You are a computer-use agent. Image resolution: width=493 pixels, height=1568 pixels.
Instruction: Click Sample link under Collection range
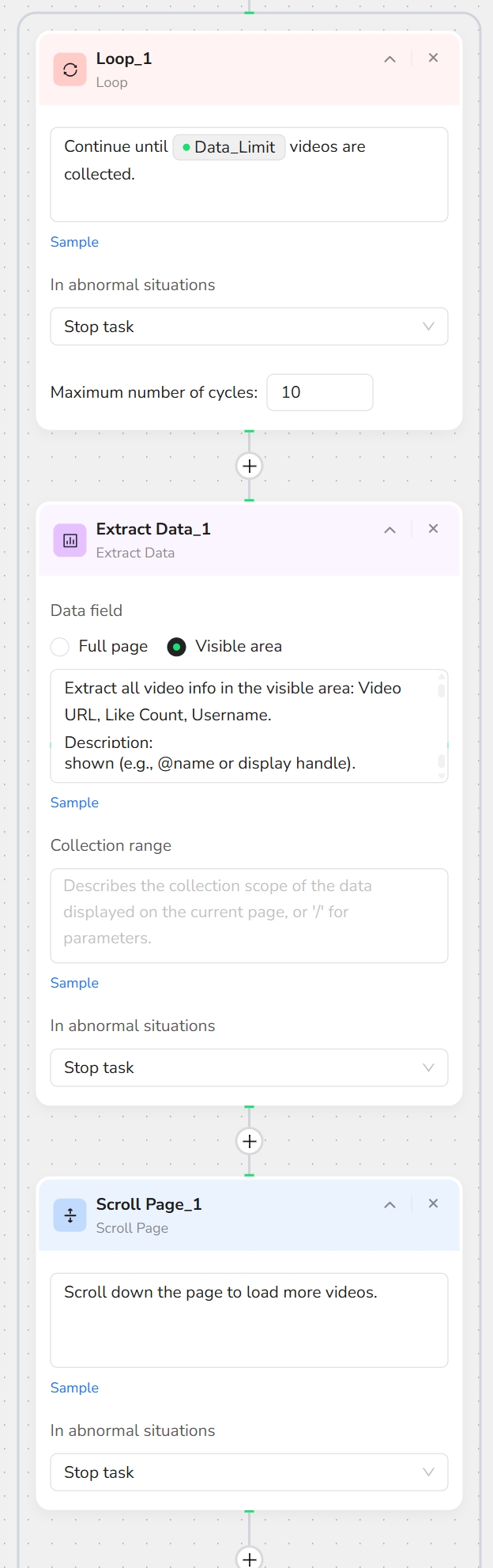[74, 983]
